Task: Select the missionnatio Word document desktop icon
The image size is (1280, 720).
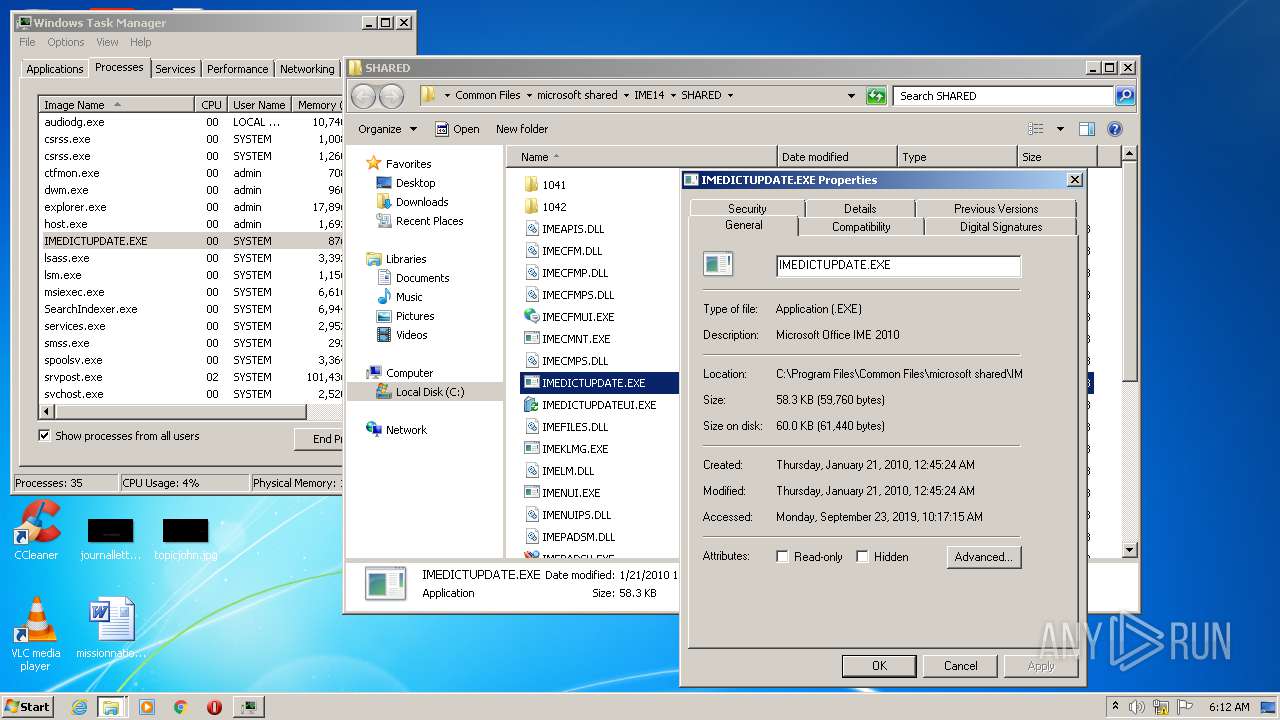Action: [111, 628]
